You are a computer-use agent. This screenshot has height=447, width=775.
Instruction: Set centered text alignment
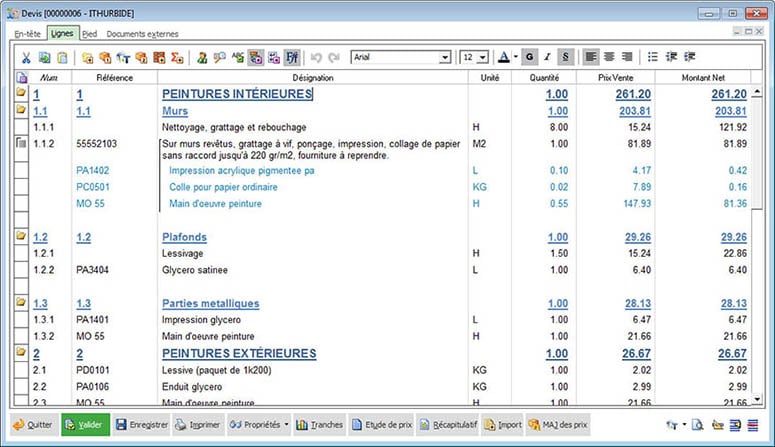point(609,57)
